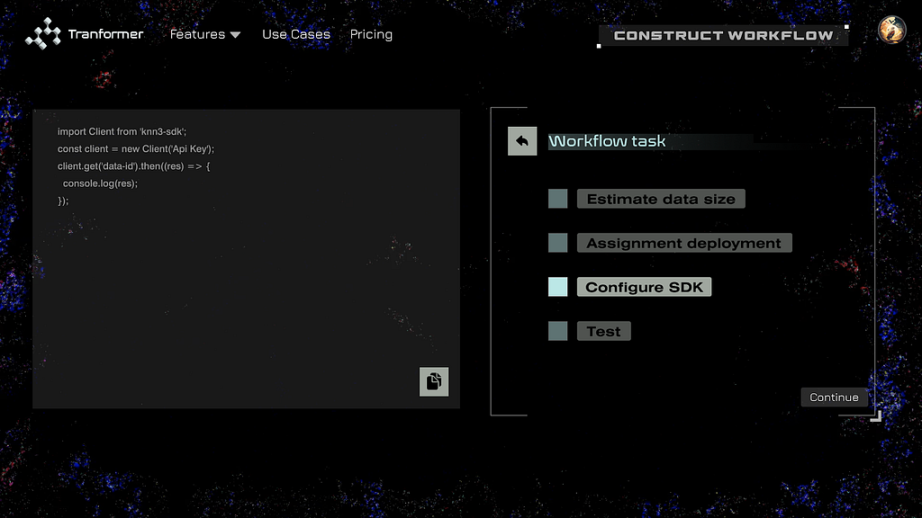Image resolution: width=922 pixels, height=518 pixels.
Task: Copy code with the clipboard icon
Action: 434,382
